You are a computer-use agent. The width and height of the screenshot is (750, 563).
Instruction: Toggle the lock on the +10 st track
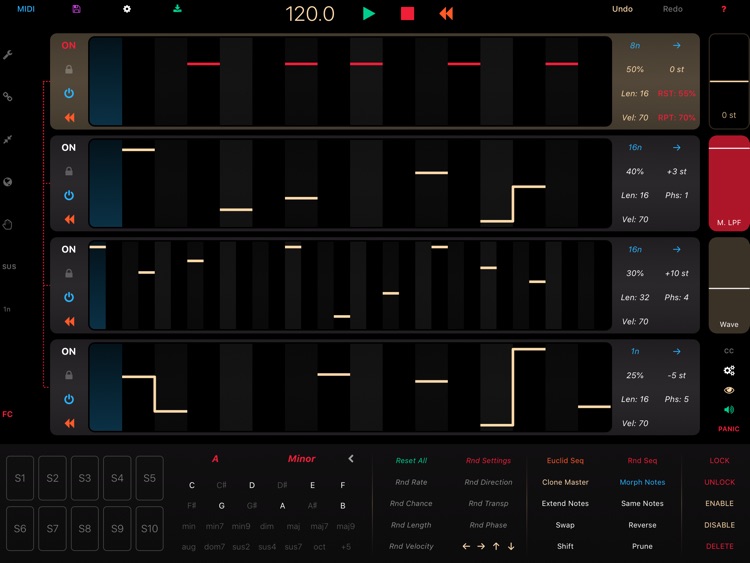(x=69, y=273)
